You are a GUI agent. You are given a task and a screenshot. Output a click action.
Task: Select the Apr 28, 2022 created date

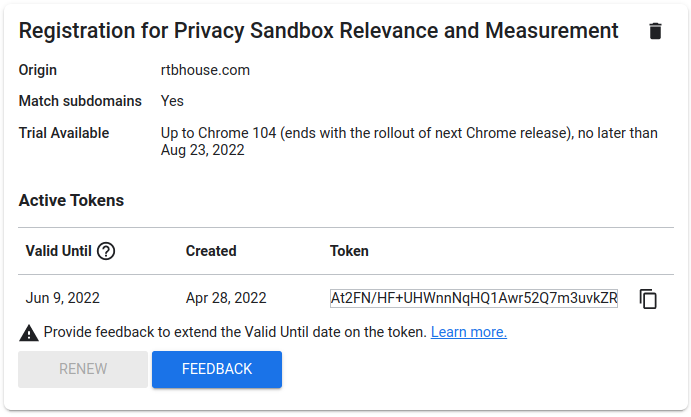[x=226, y=298]
